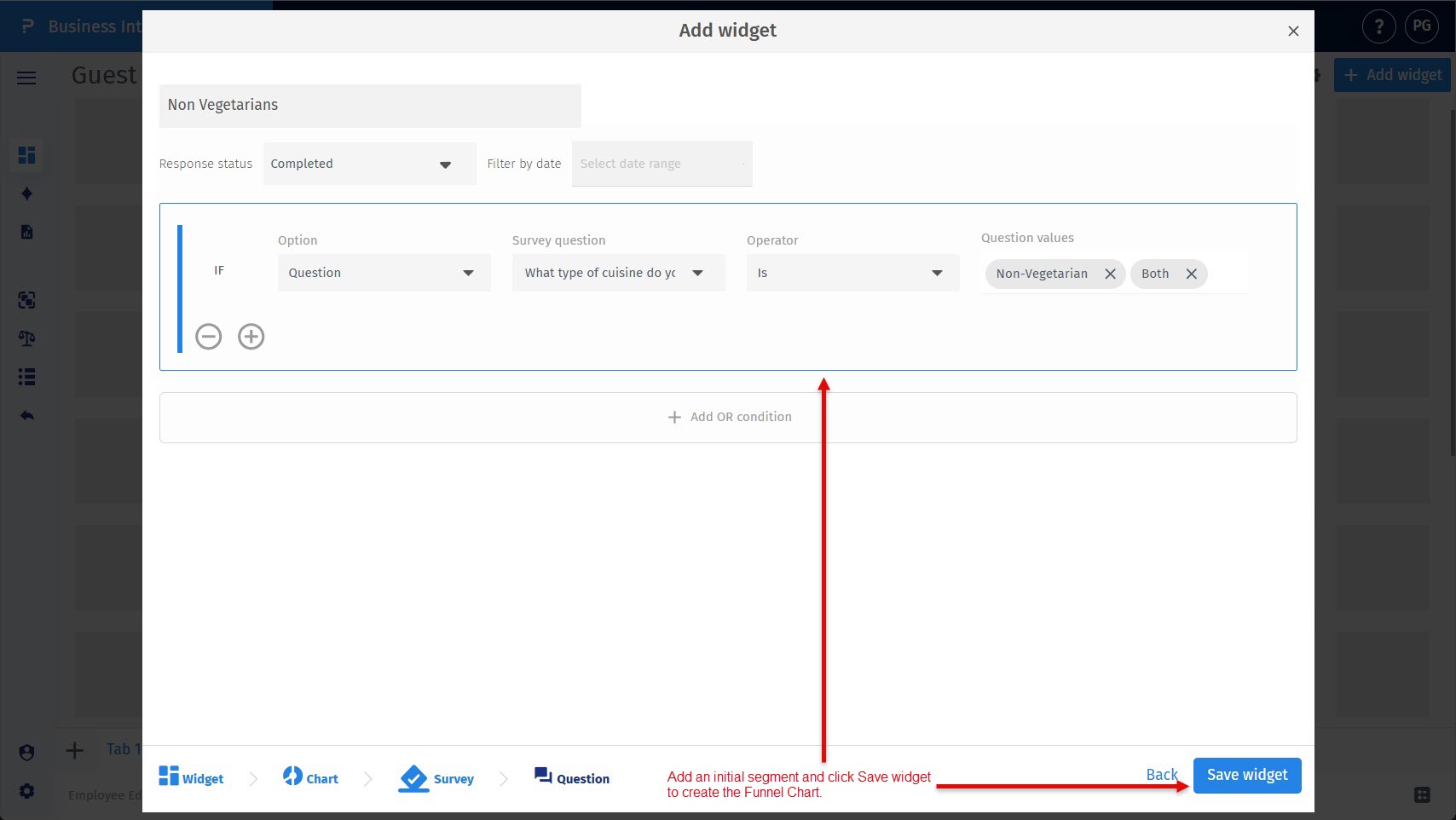Open the Operator dropdown showing Is
The height and width of the screenshot is (820, 1456).
pyautogui.click(x=852, y=273)
